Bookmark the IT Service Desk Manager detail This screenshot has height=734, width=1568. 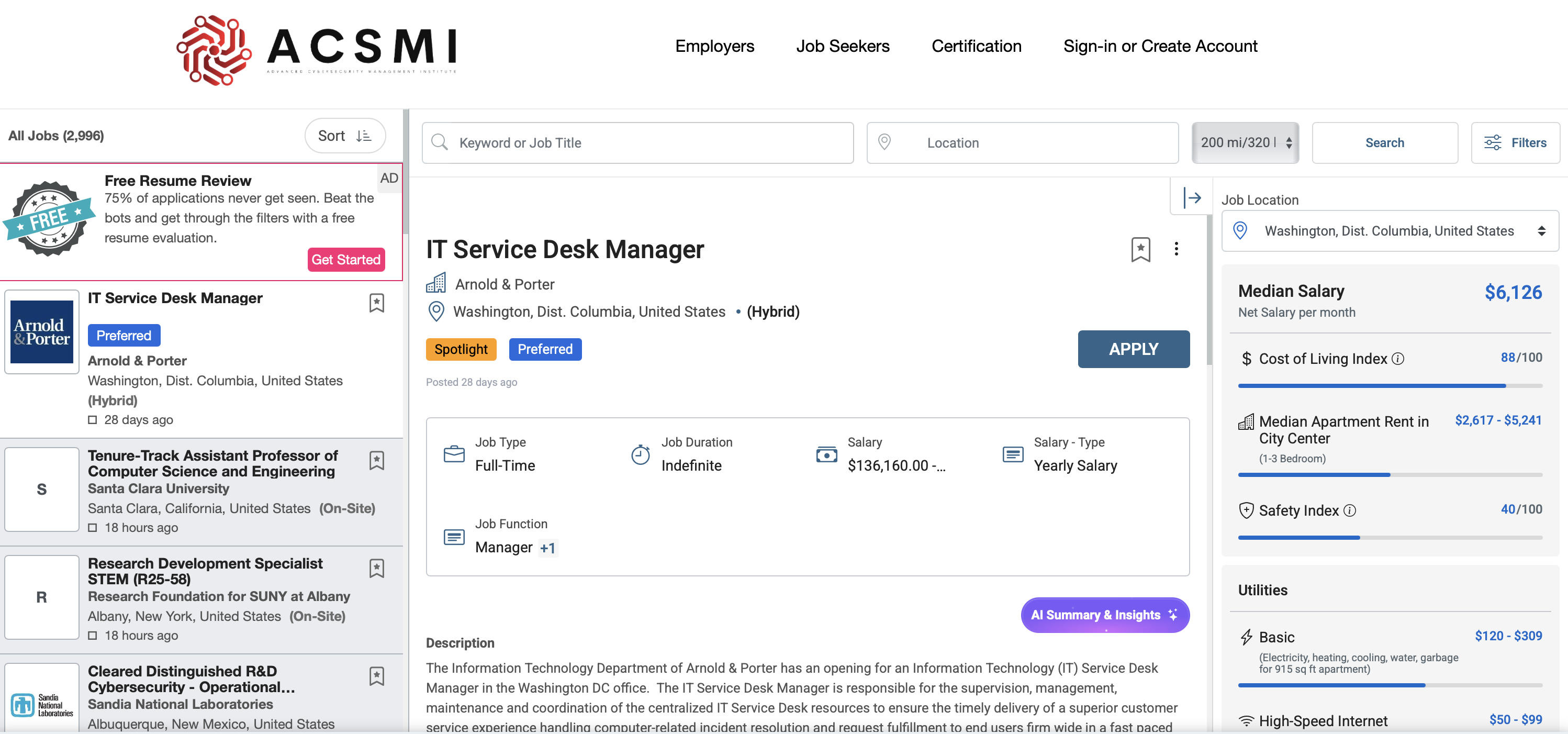click(x=1140, y=249)
